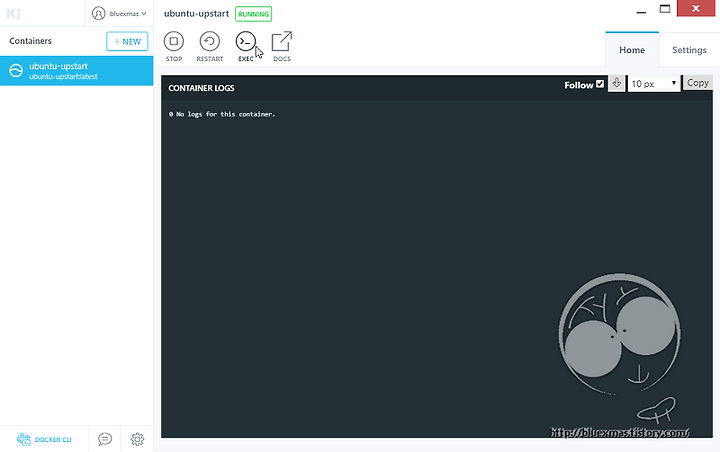
Task: Open preferences via the gear icon
Action: pyautogui.click(x=137, y=439)
